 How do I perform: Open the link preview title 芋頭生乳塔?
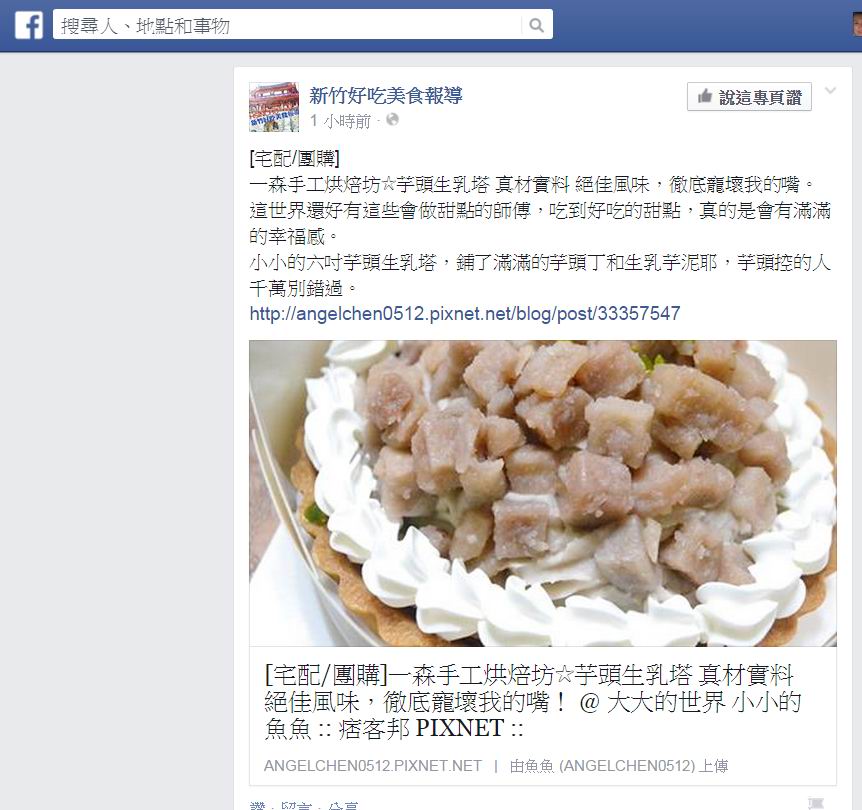(532, 702)
